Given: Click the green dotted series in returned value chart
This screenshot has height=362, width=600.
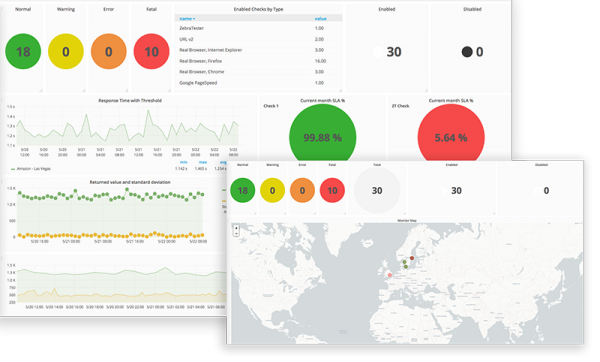Looking at the screenshot, I should click(111, 196).
